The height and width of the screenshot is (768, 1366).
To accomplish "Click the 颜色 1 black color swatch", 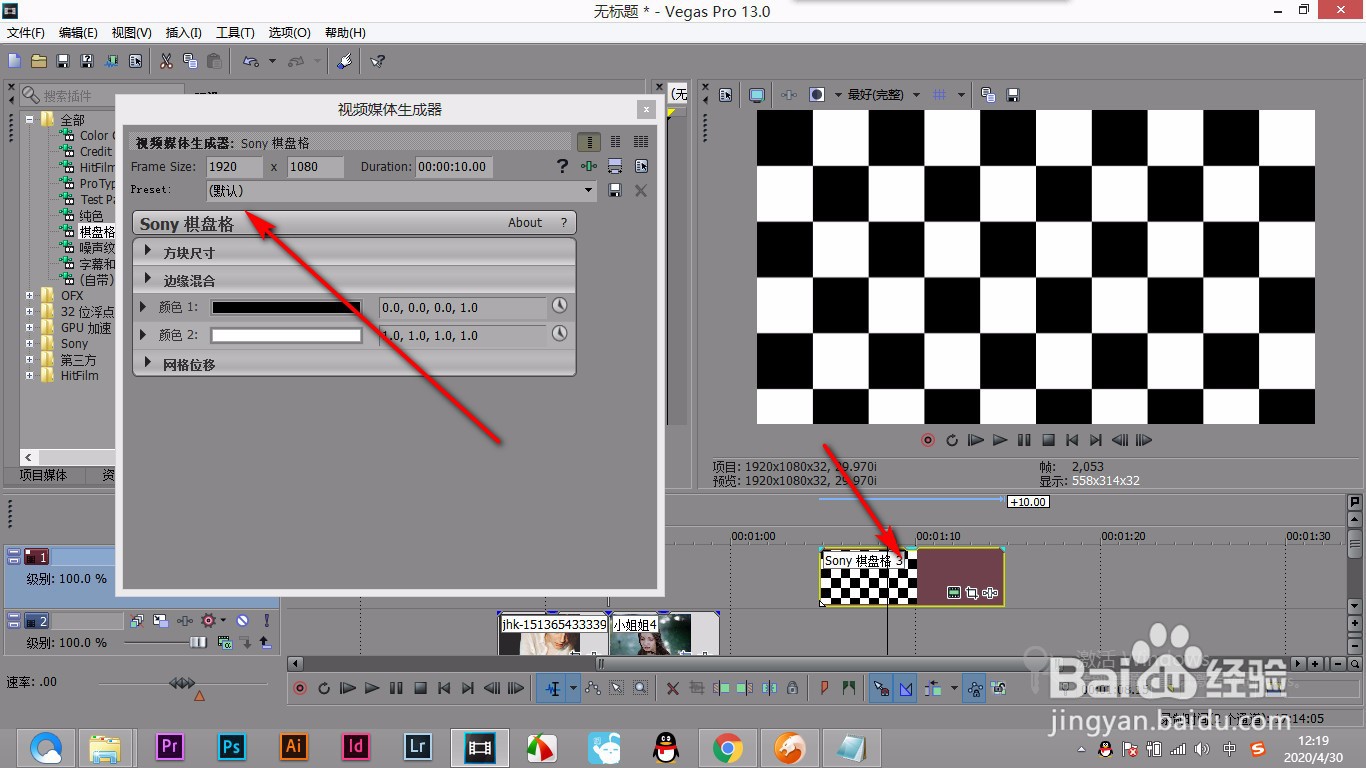I will [x=286, y=308].
